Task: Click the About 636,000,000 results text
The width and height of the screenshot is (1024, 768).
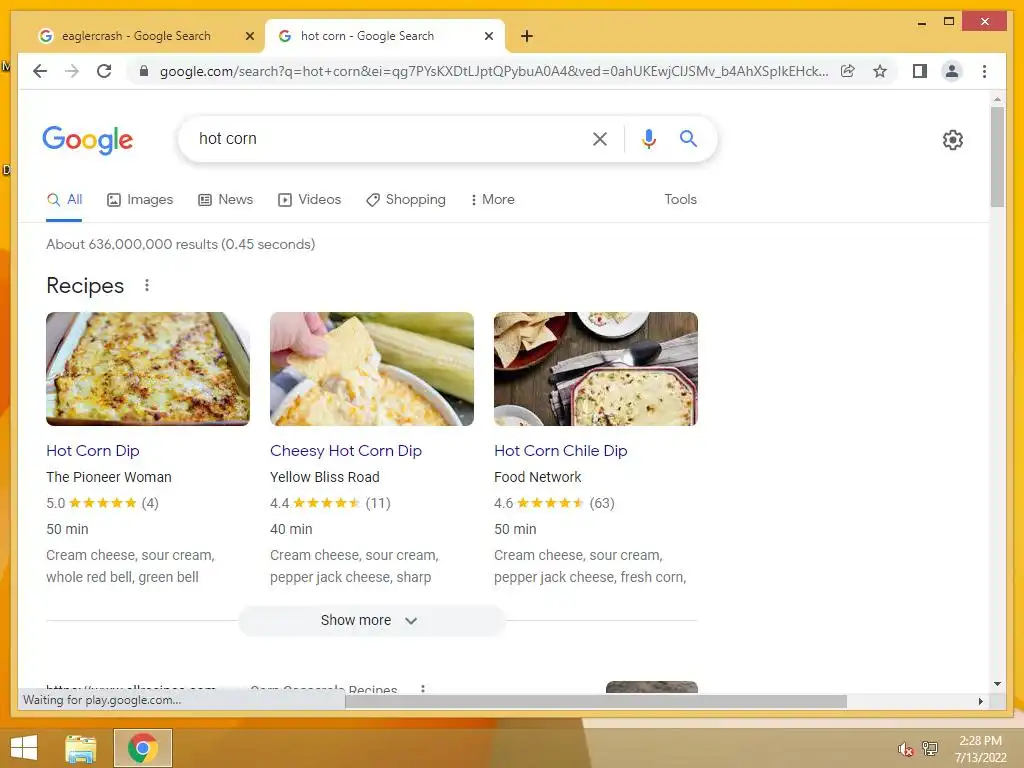Action: click(181, 244)
